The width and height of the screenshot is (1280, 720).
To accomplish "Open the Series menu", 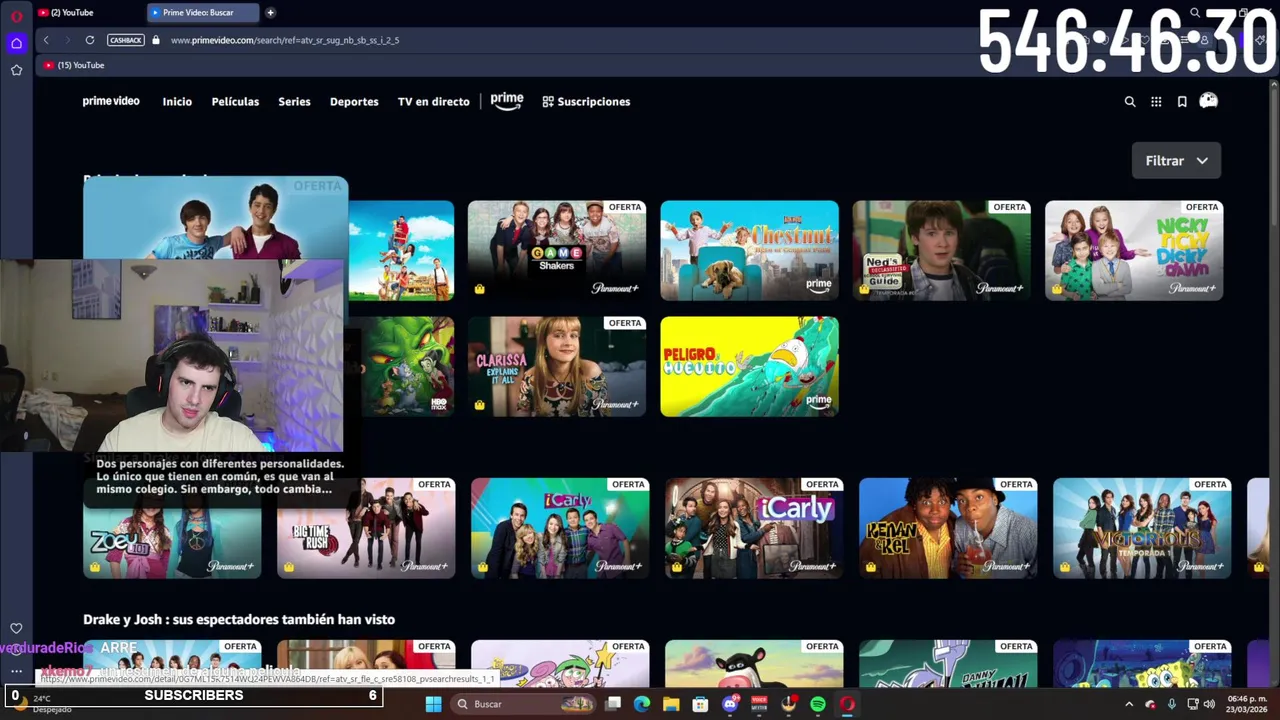I will pyautogui.click(x=294, y=102).
